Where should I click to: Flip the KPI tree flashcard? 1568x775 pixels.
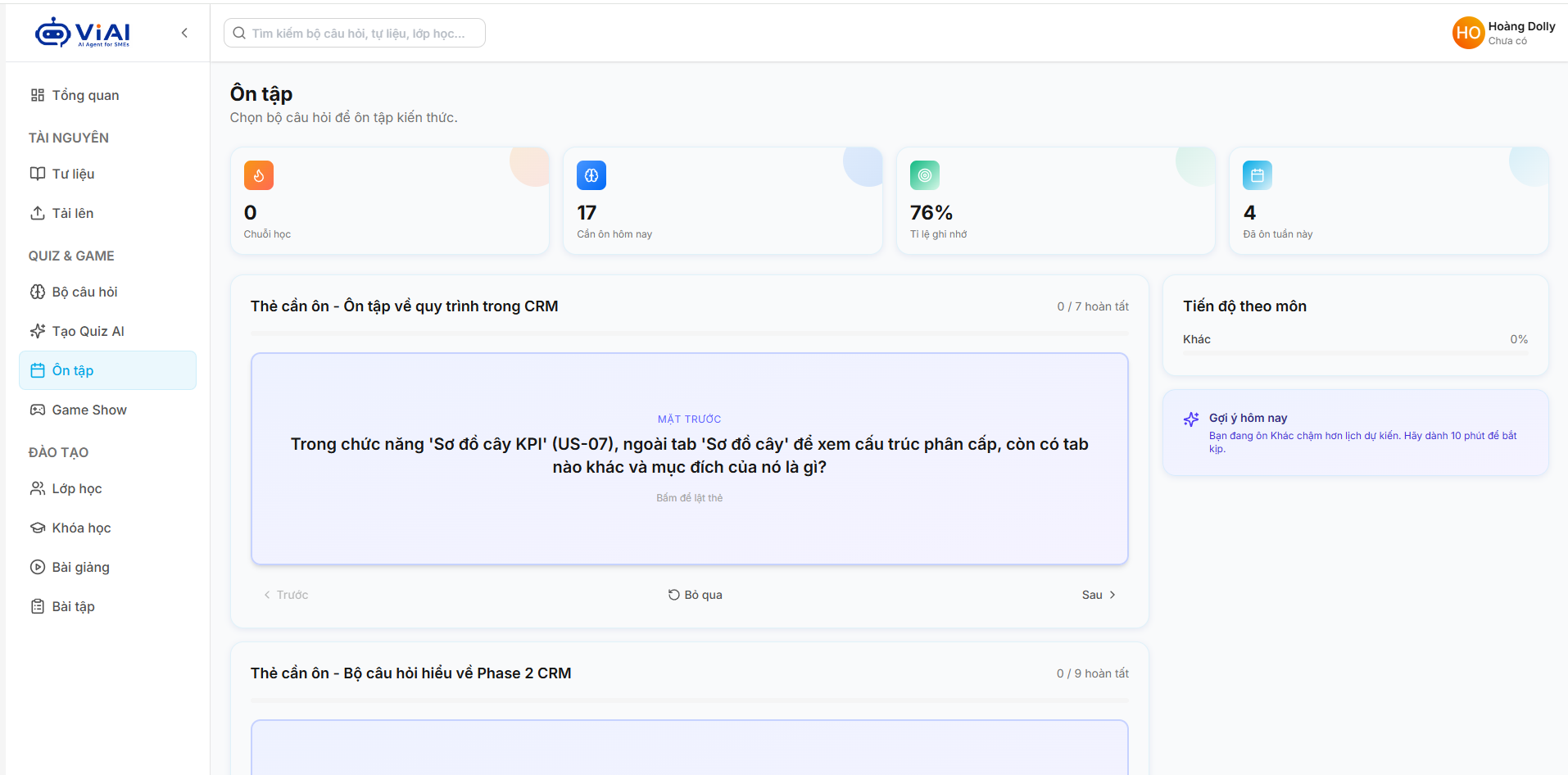(x=690, y=459)
